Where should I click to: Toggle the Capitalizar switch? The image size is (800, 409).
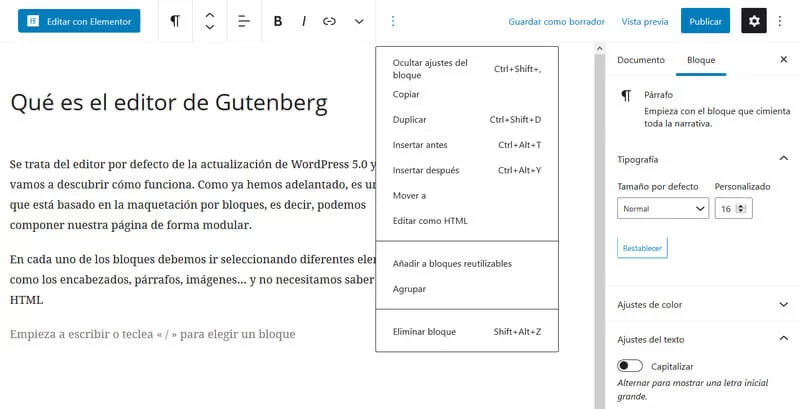(x=630, y=366)
